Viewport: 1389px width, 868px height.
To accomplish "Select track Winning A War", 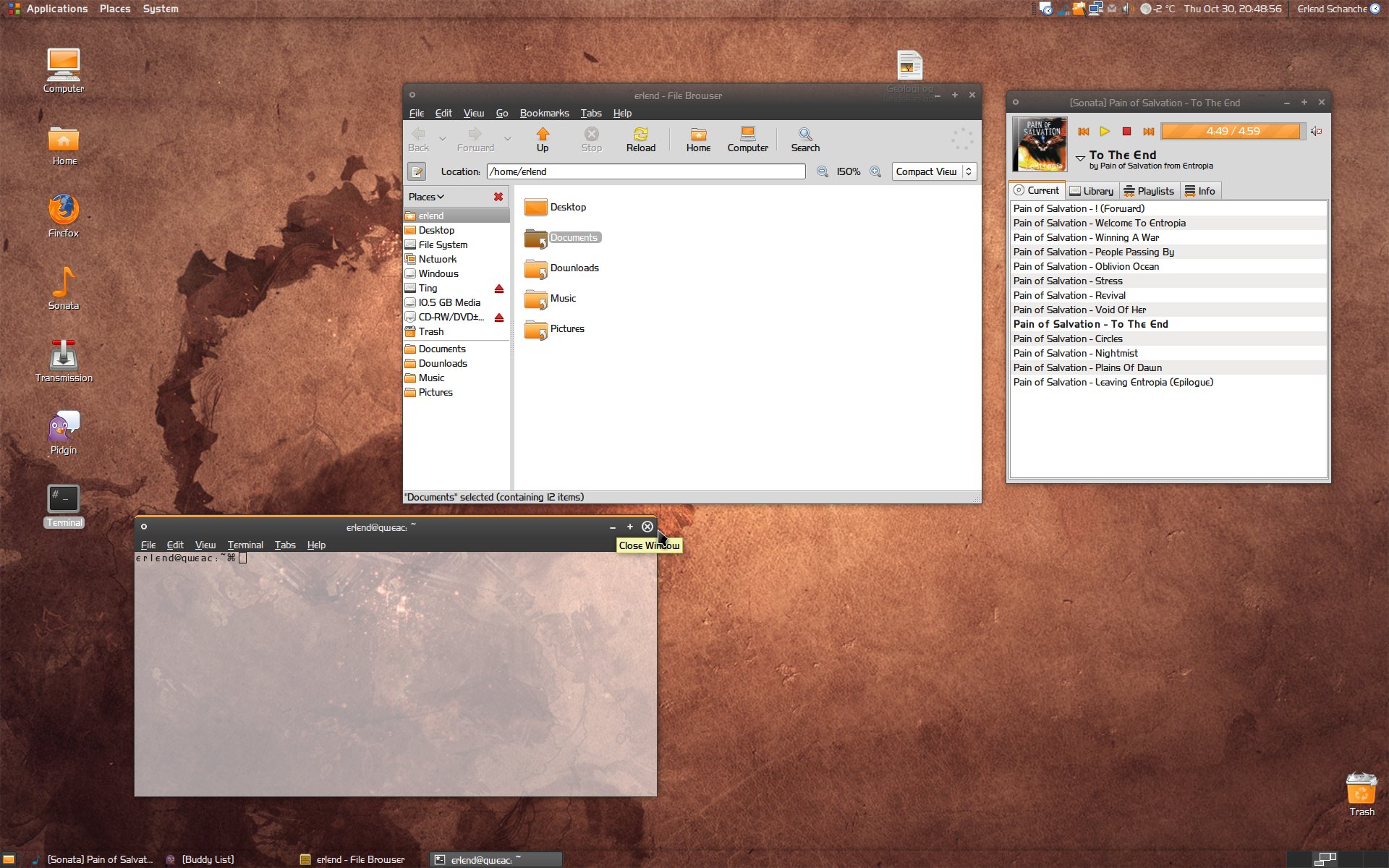I will (1168, 237).
